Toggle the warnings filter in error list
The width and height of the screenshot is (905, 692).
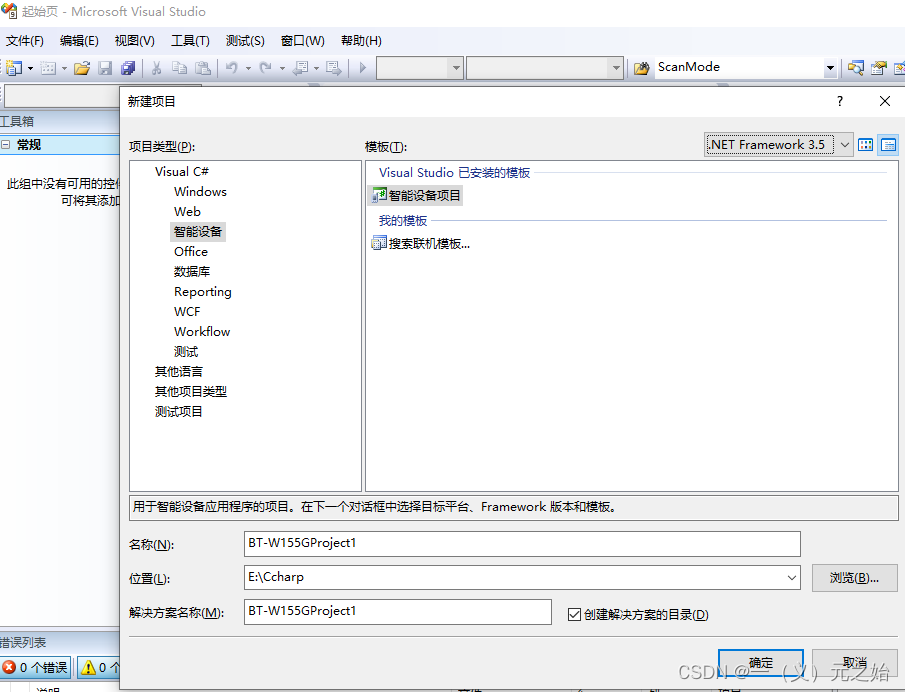[x=99, y=668]
